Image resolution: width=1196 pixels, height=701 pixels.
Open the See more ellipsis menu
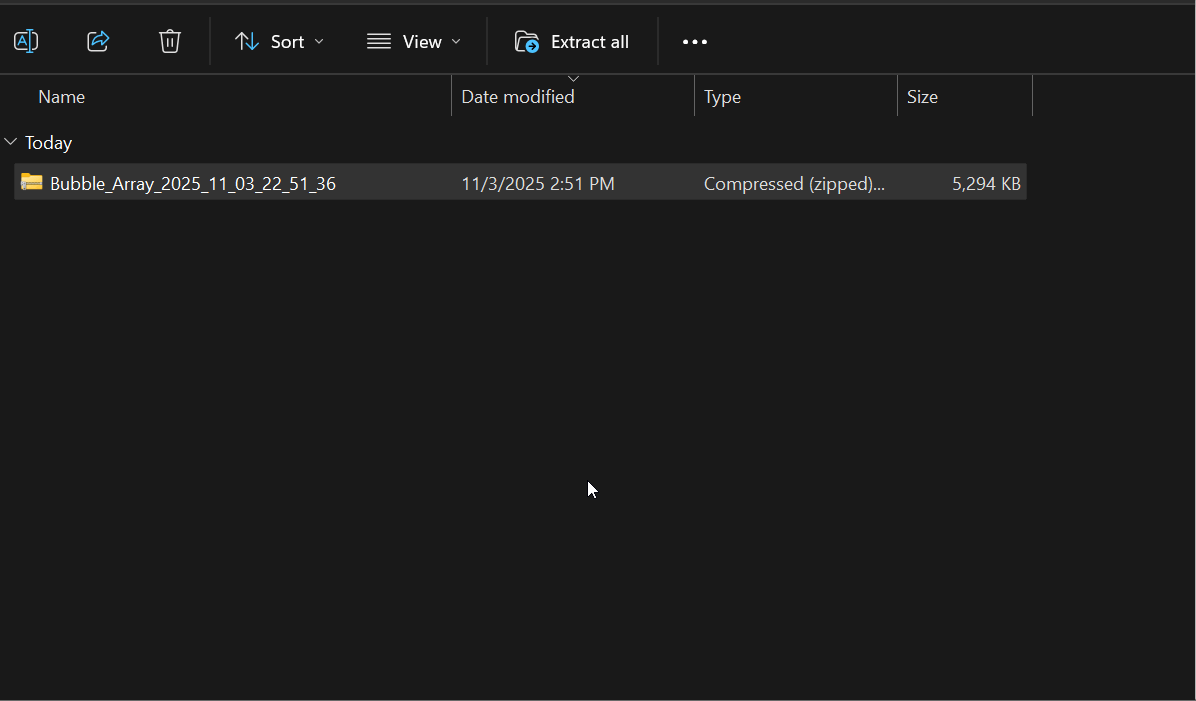(694, 41)
